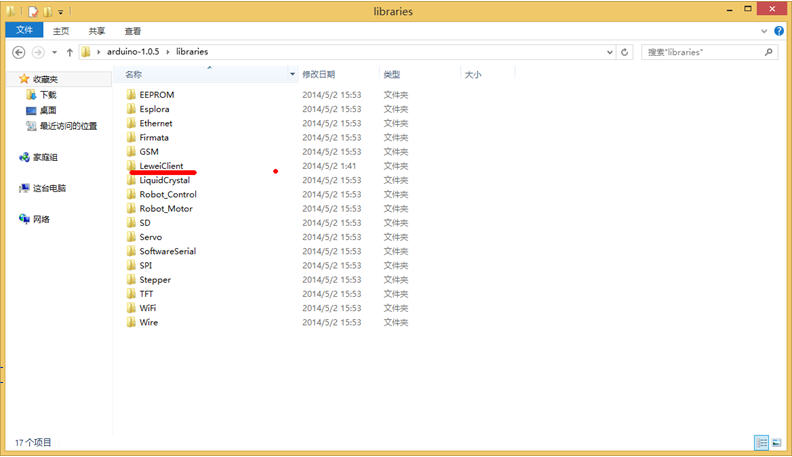Click arduino-1.0.5 in the address path
Image resolution: width=792 pixels, height=457 pixels.
(x=133, y=52)
